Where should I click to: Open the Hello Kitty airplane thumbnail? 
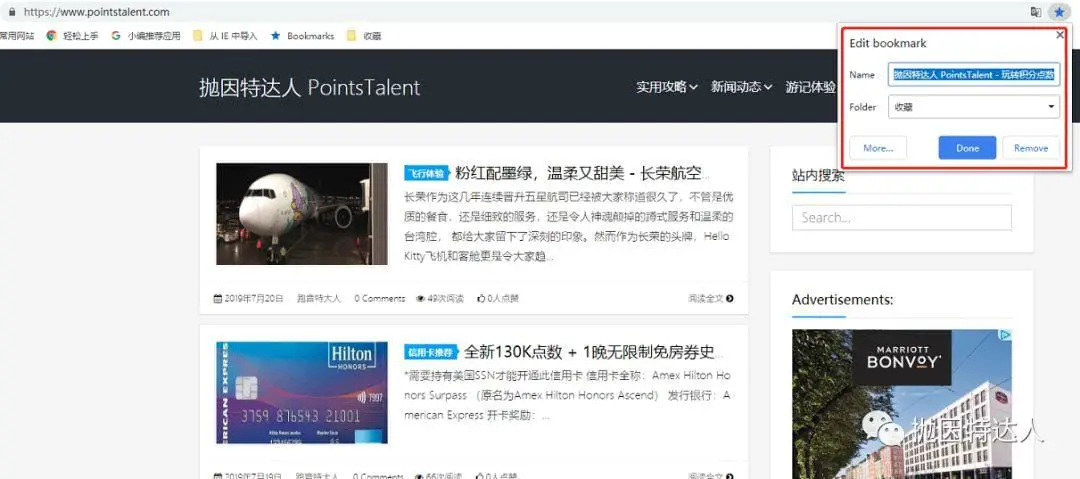(x=302, y=214)
